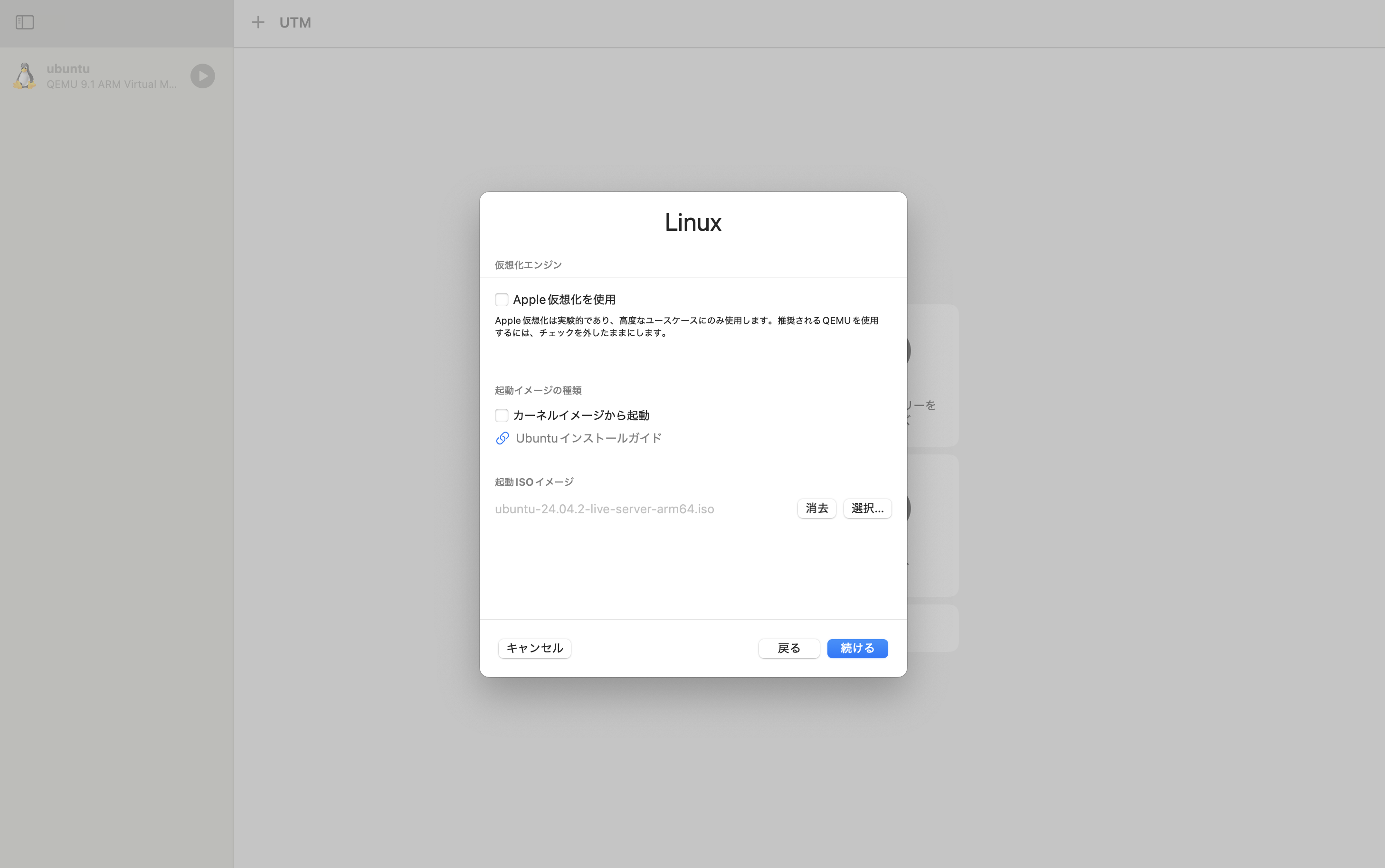Screen dimensions: 1385x868
Task: Click the 起動ISOイメージ section label
Action: pyautogui.click(x=533, y=481)
